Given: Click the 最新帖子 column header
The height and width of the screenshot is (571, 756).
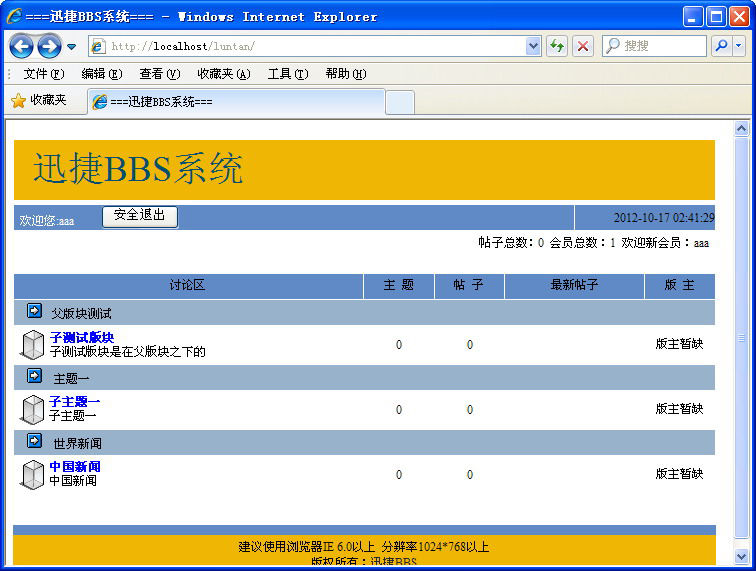Looking at the screenshot, I should (x=574, y=285).
